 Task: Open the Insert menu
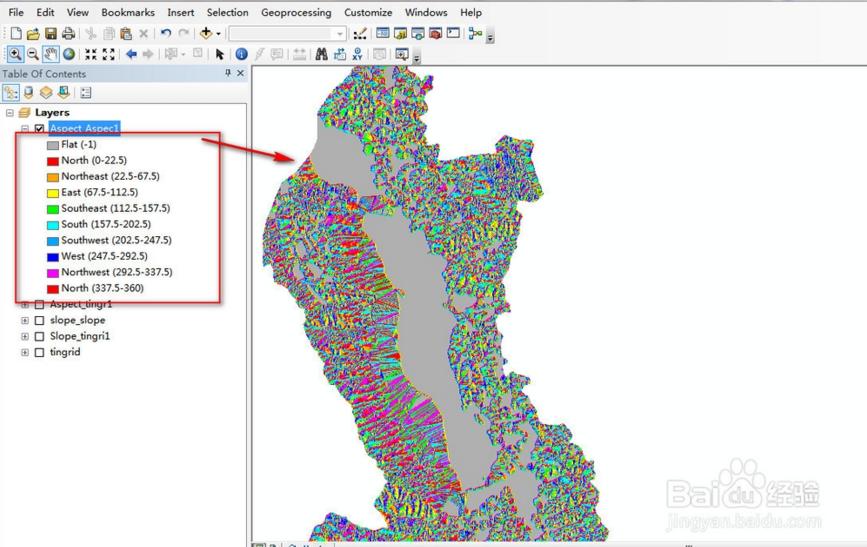(x=181, y=12)
